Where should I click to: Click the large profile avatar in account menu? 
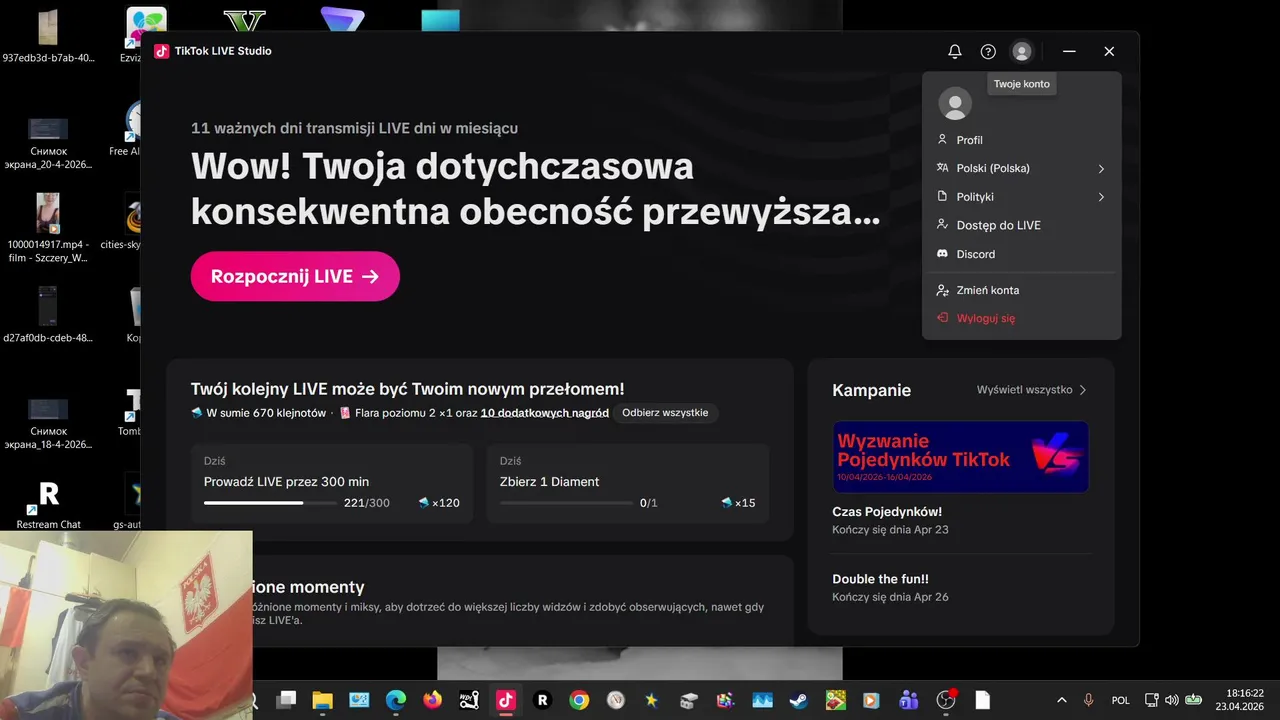point(955,103)
